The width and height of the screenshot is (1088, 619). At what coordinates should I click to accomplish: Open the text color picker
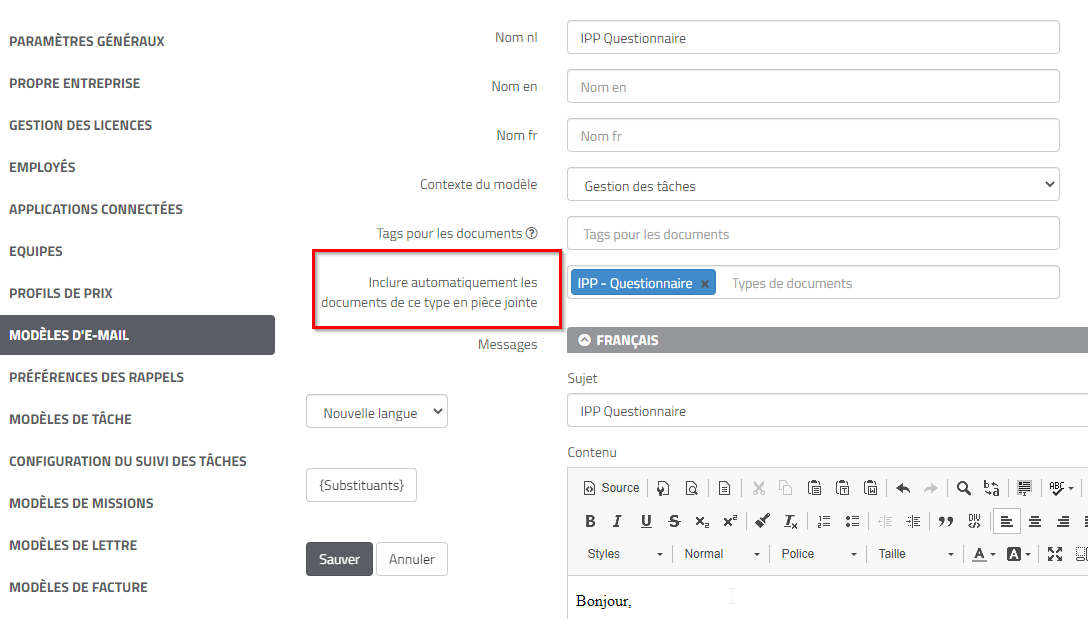[x=984, y=554]
